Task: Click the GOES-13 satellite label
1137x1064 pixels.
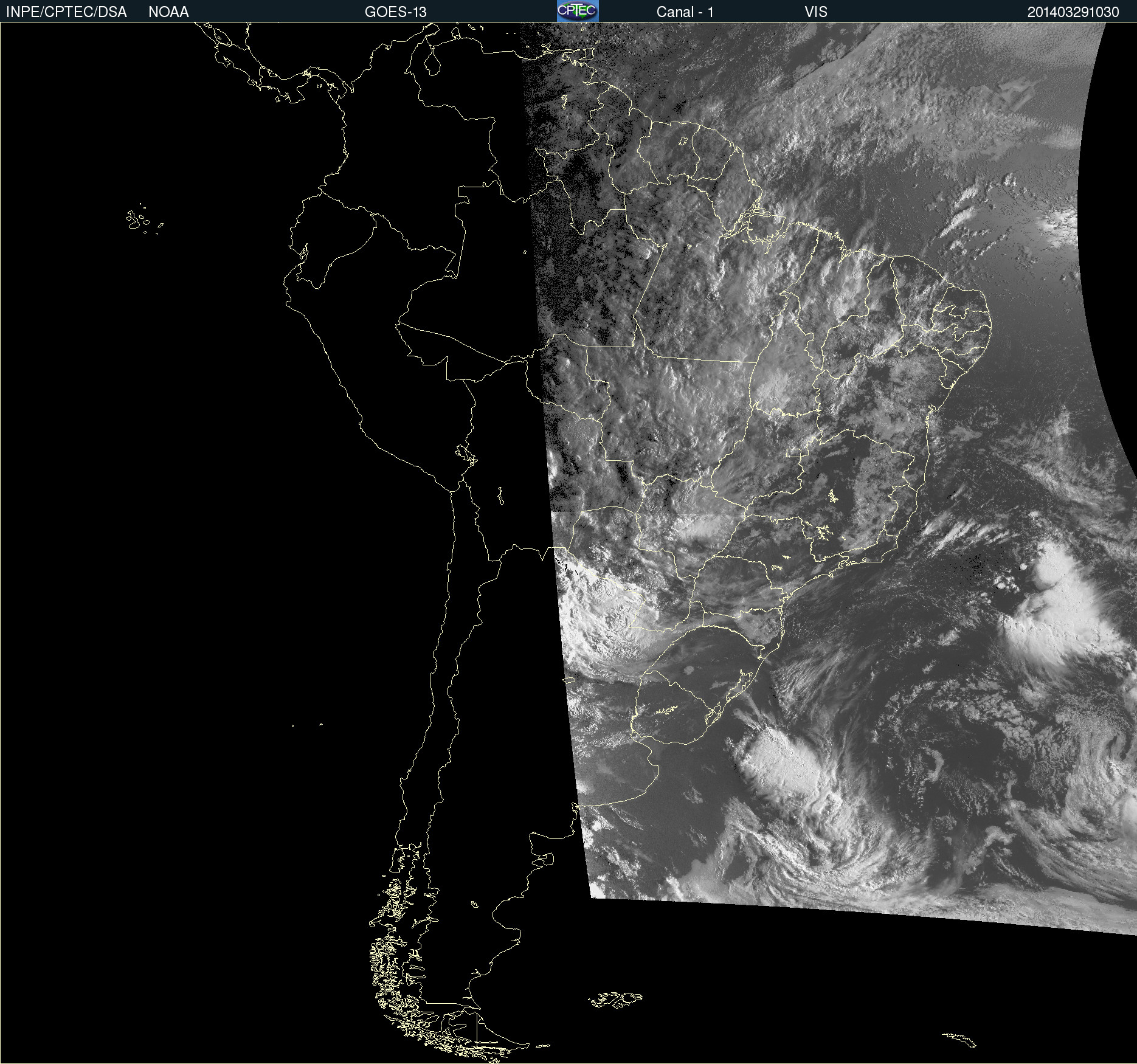Action: (396, 12)
